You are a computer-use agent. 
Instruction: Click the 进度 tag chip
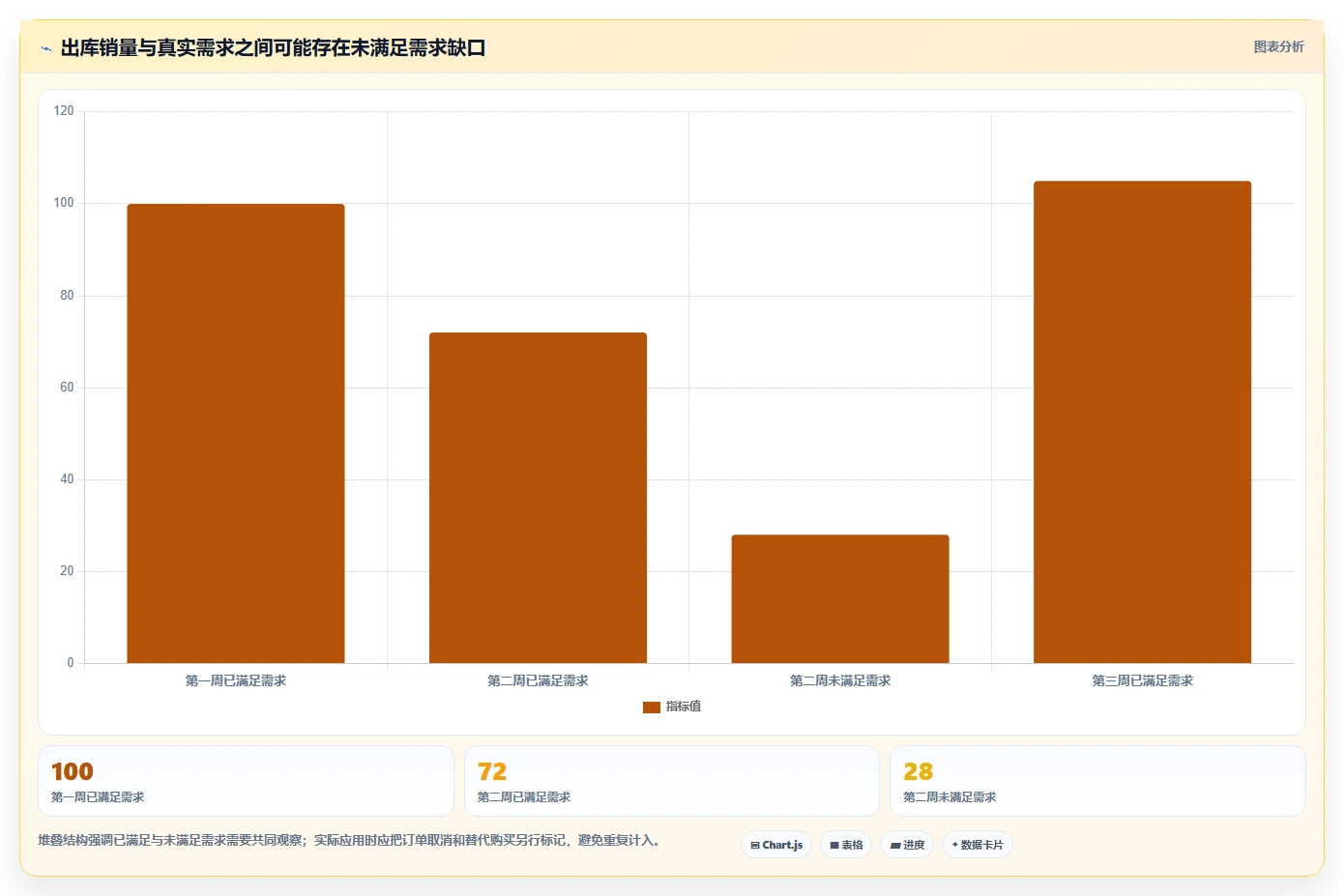(x=907, y=845)
